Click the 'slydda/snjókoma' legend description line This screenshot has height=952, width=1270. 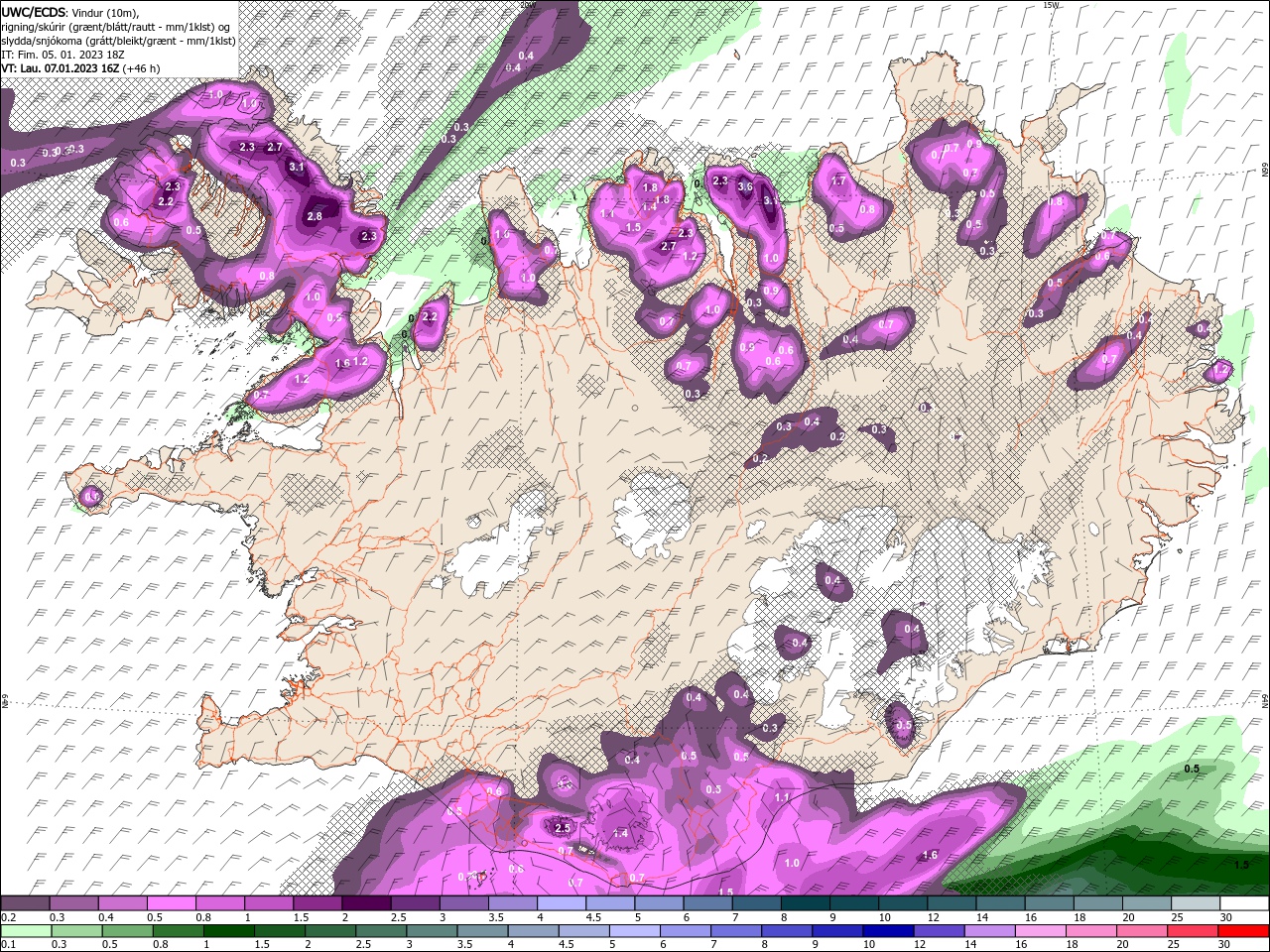tap(118, 41)
